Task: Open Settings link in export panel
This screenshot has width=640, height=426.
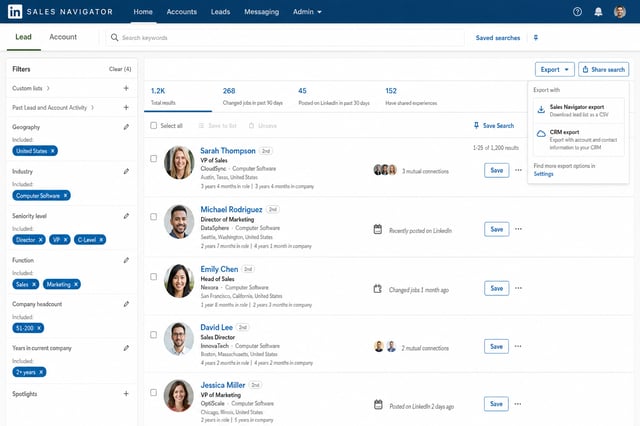Action: coord(544,174)
